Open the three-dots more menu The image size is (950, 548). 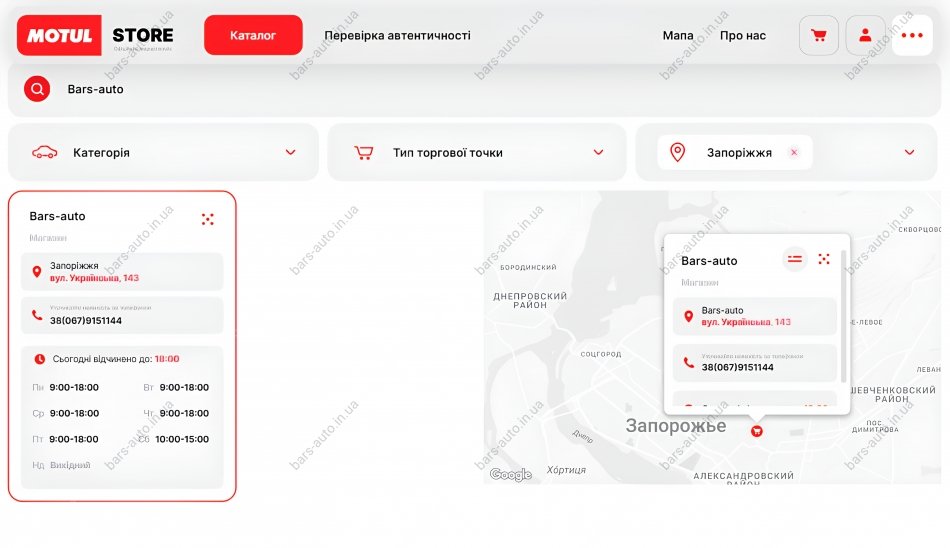tap(912, 35)
